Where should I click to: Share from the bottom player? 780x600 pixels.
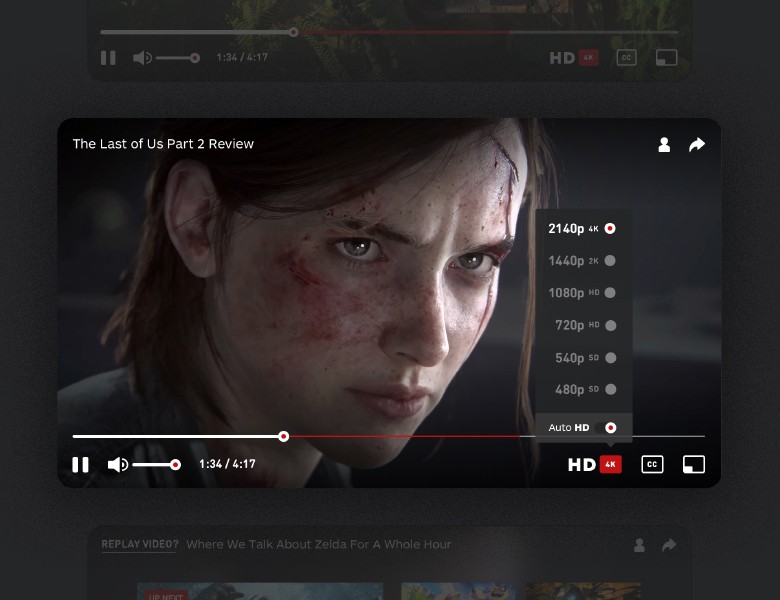coord(670,545)
